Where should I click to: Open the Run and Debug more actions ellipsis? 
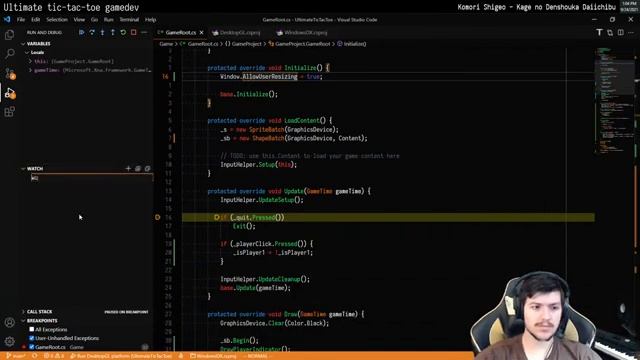(x=144, y=32)
